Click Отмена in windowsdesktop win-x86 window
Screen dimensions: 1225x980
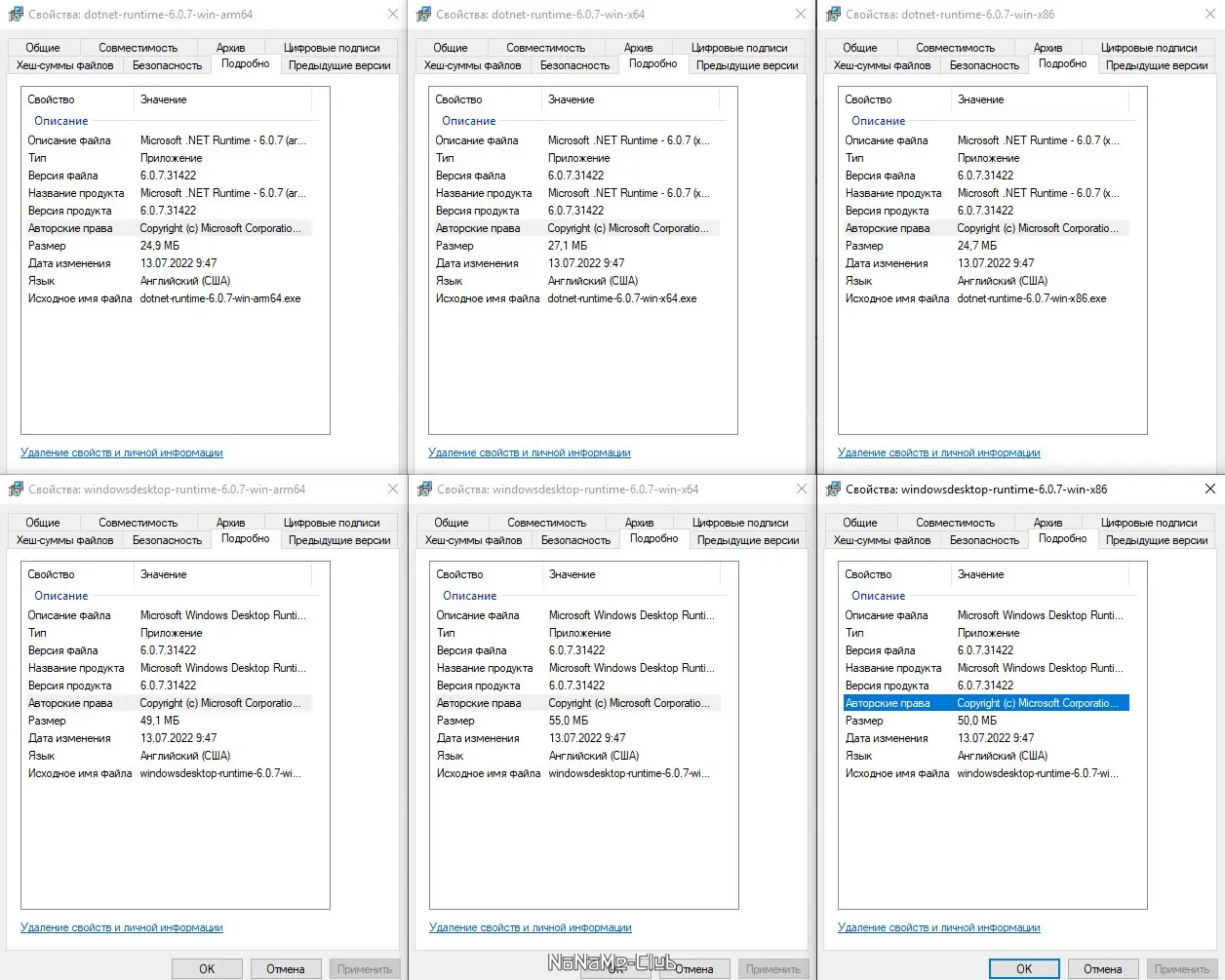coord(1103,969)
